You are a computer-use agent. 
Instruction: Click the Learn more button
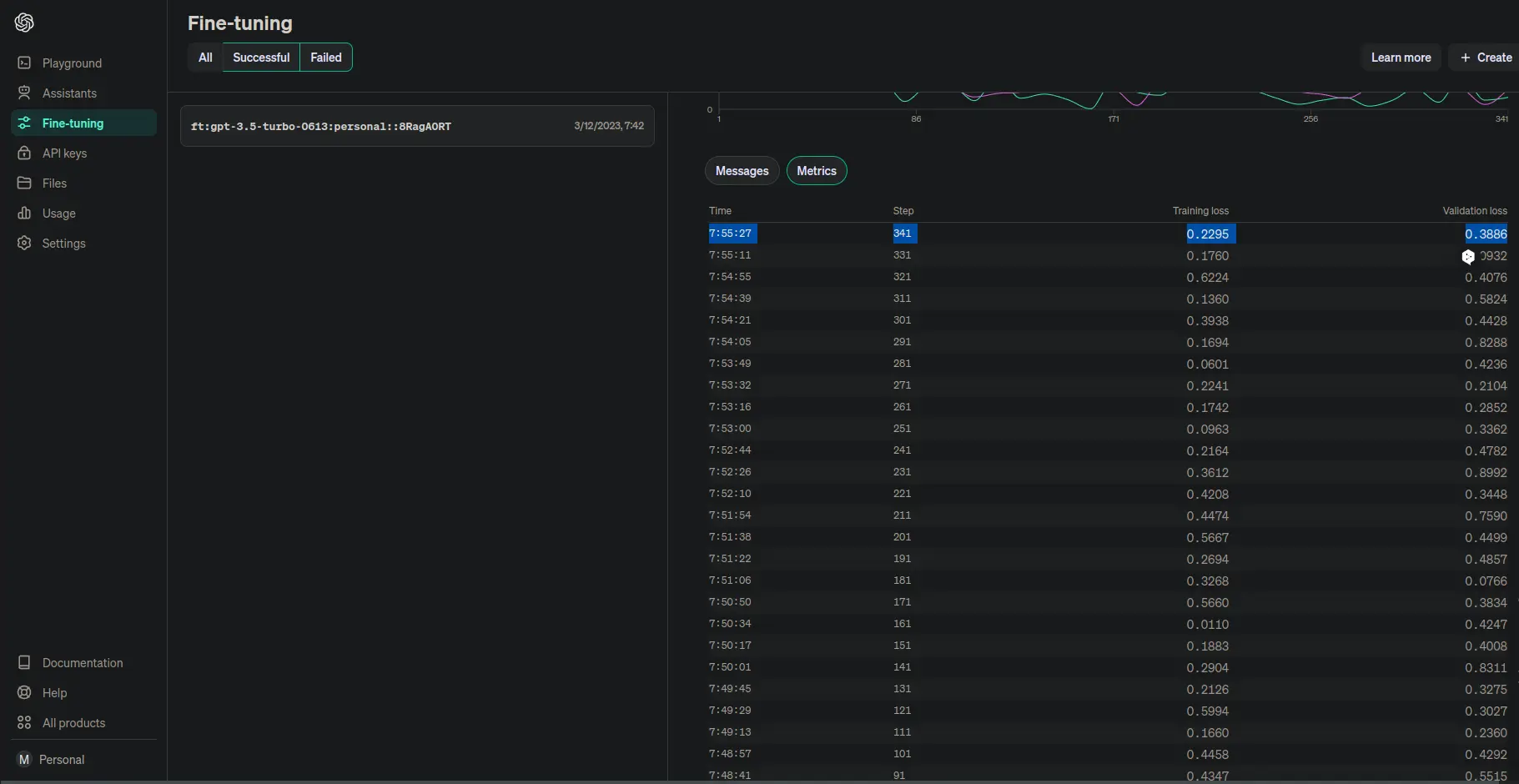coord(1401,58)
